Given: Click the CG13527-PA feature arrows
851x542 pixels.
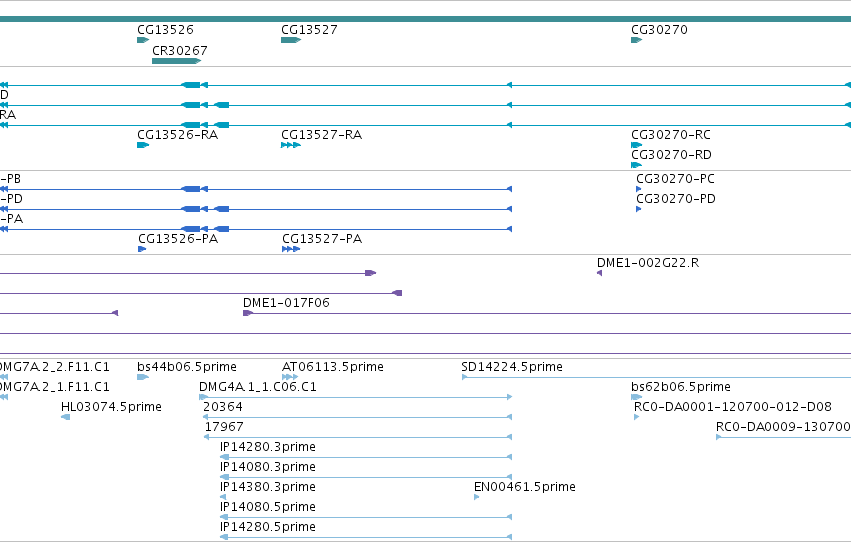Looking at the screenshot, I should click(291, 249).
